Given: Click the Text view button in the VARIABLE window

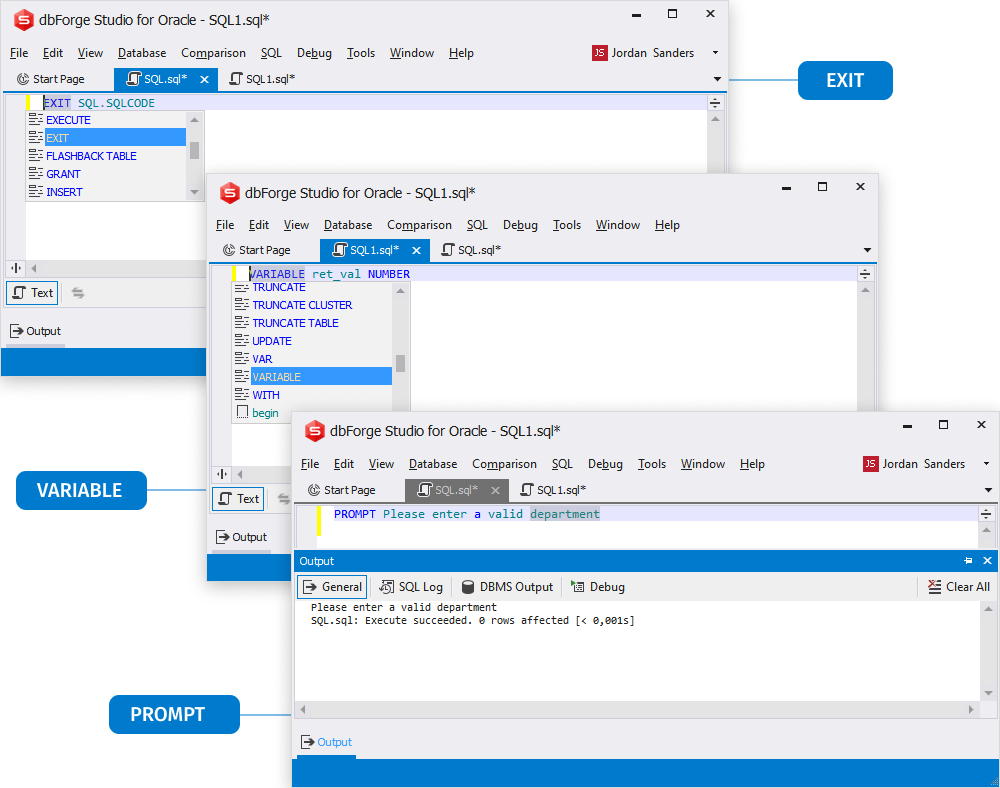Looking at the screenshot, I should (239, 499).
